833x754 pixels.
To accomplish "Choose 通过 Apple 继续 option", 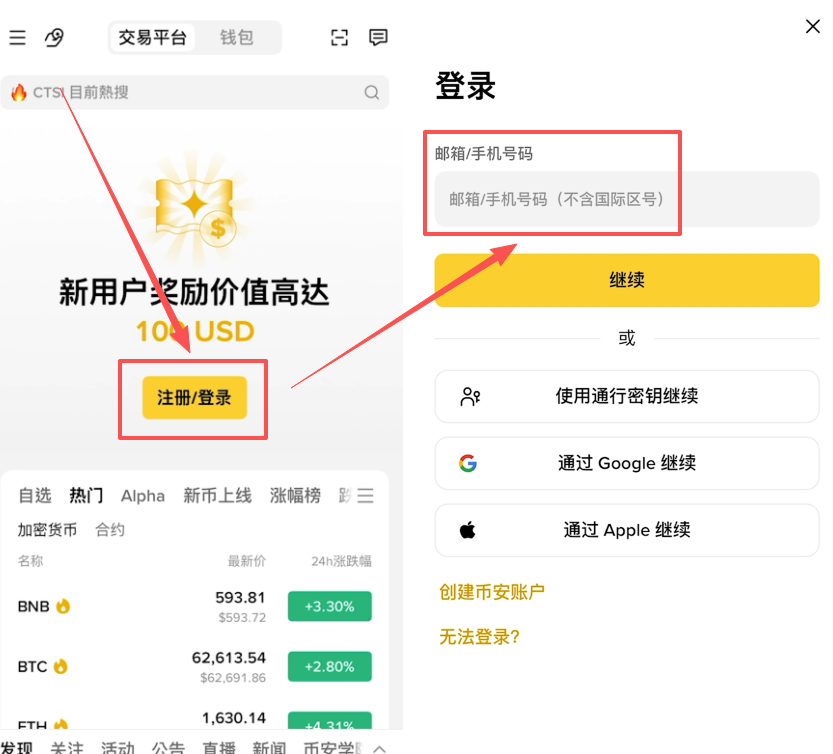I will pos(627,530).
